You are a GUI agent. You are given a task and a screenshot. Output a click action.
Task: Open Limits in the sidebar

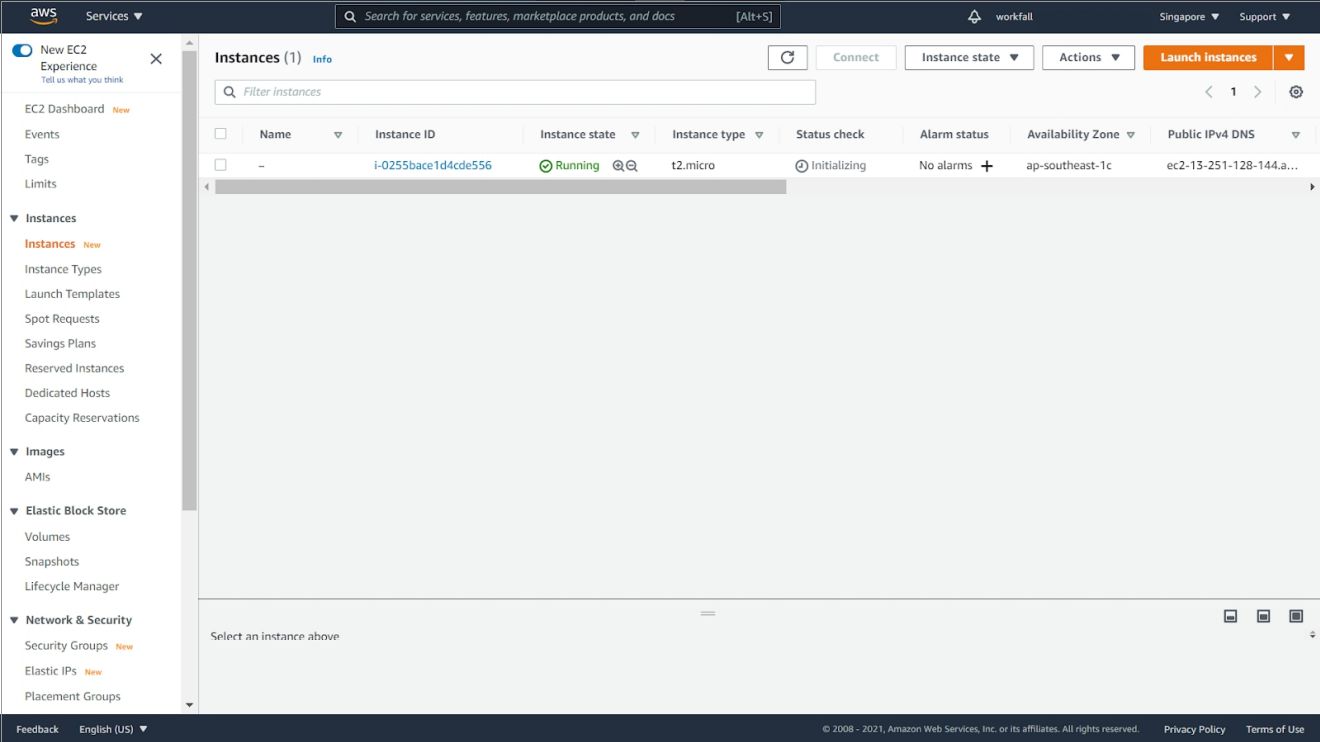pyautogui.click(x=41, y=184)
